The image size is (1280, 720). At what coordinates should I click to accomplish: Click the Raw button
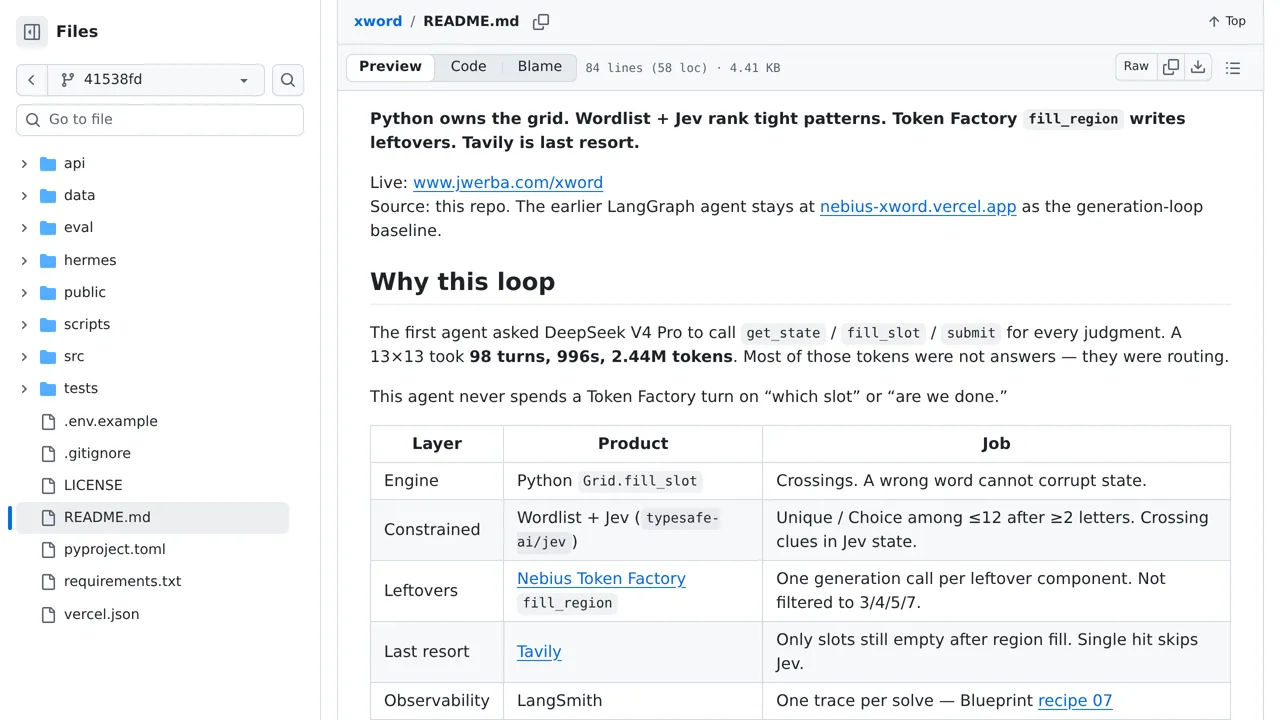click(1136, 67)
